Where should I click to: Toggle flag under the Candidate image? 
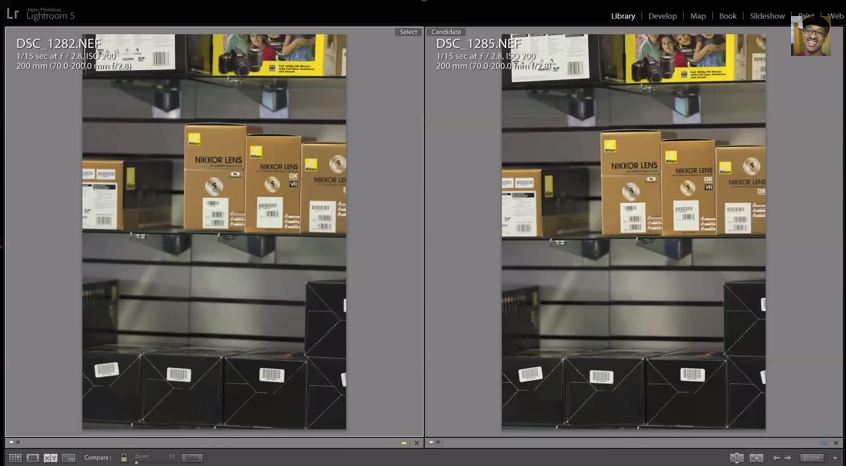(x=432, y=442)
